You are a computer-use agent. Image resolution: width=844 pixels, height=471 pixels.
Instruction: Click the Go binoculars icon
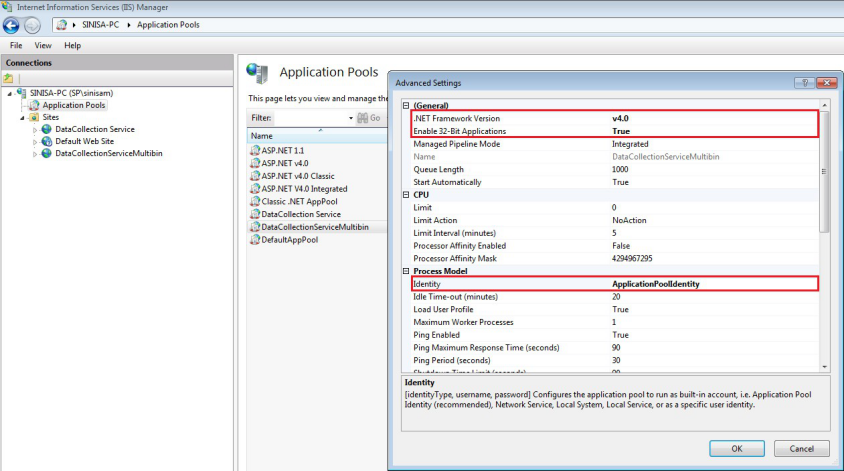click(x=363, y=118)
